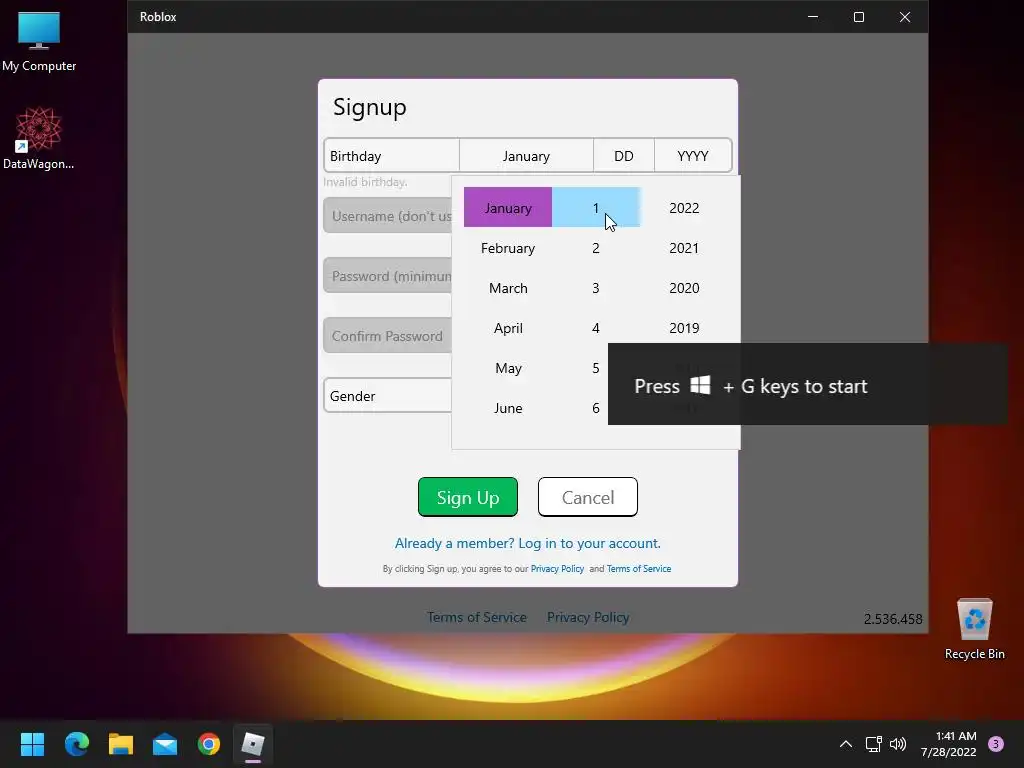Select the Roblox taskbar icon
Image resolution: width=1024 pixels, height=768 pixels.
click(253, 744)
